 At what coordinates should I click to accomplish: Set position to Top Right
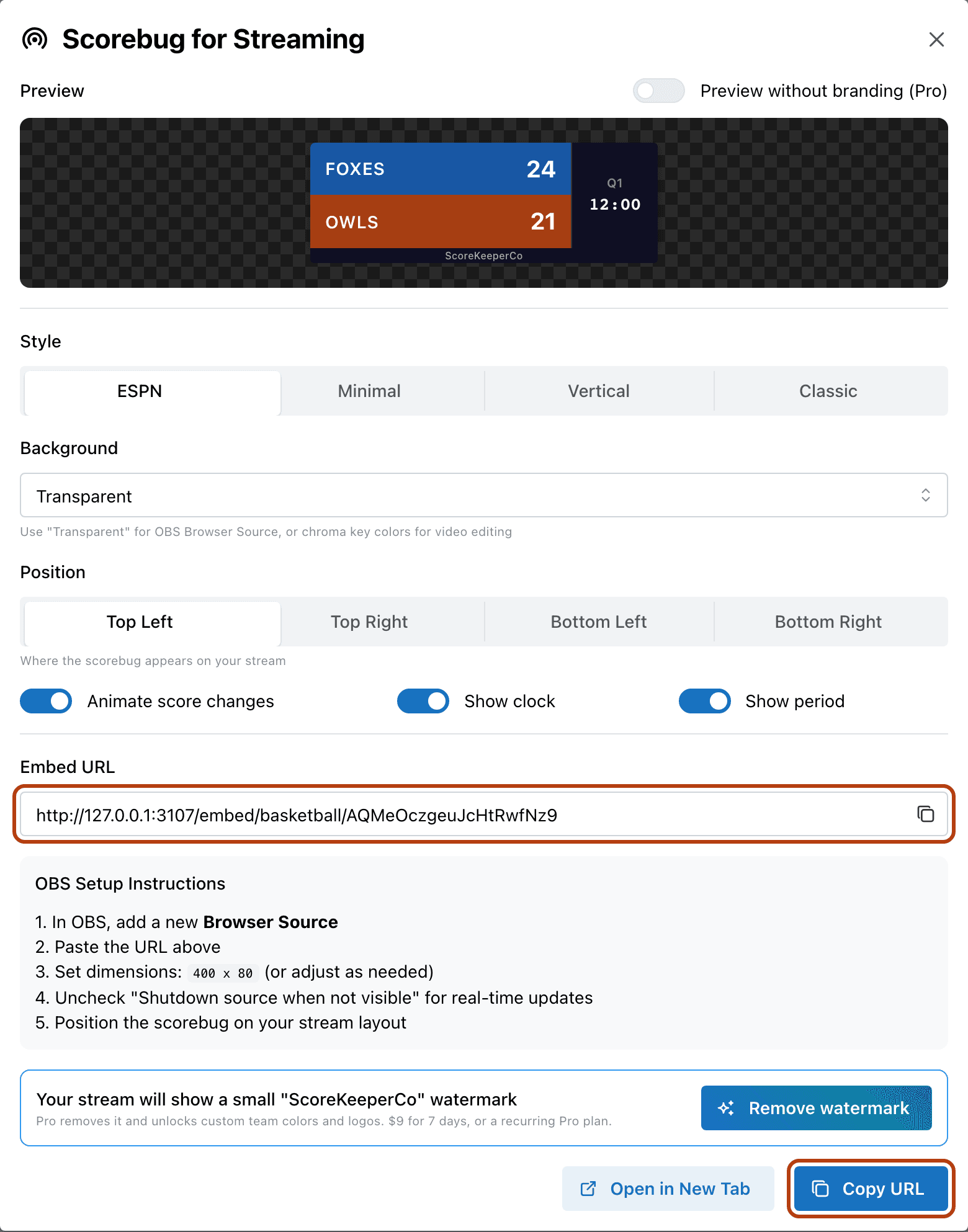pyautogui.click(x=369, y=622)
